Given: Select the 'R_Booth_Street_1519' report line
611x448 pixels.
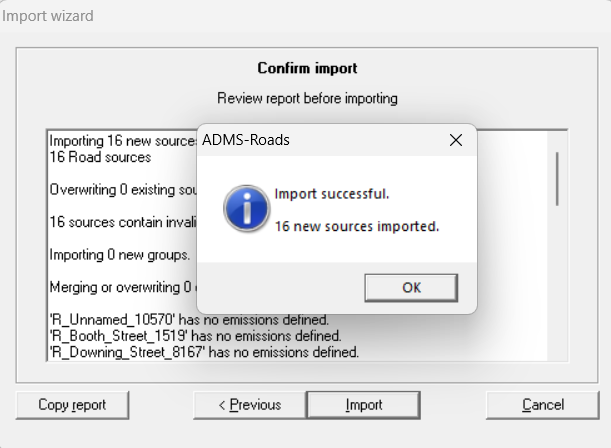Looking at the screenshot, I should [x=195, y=336].
